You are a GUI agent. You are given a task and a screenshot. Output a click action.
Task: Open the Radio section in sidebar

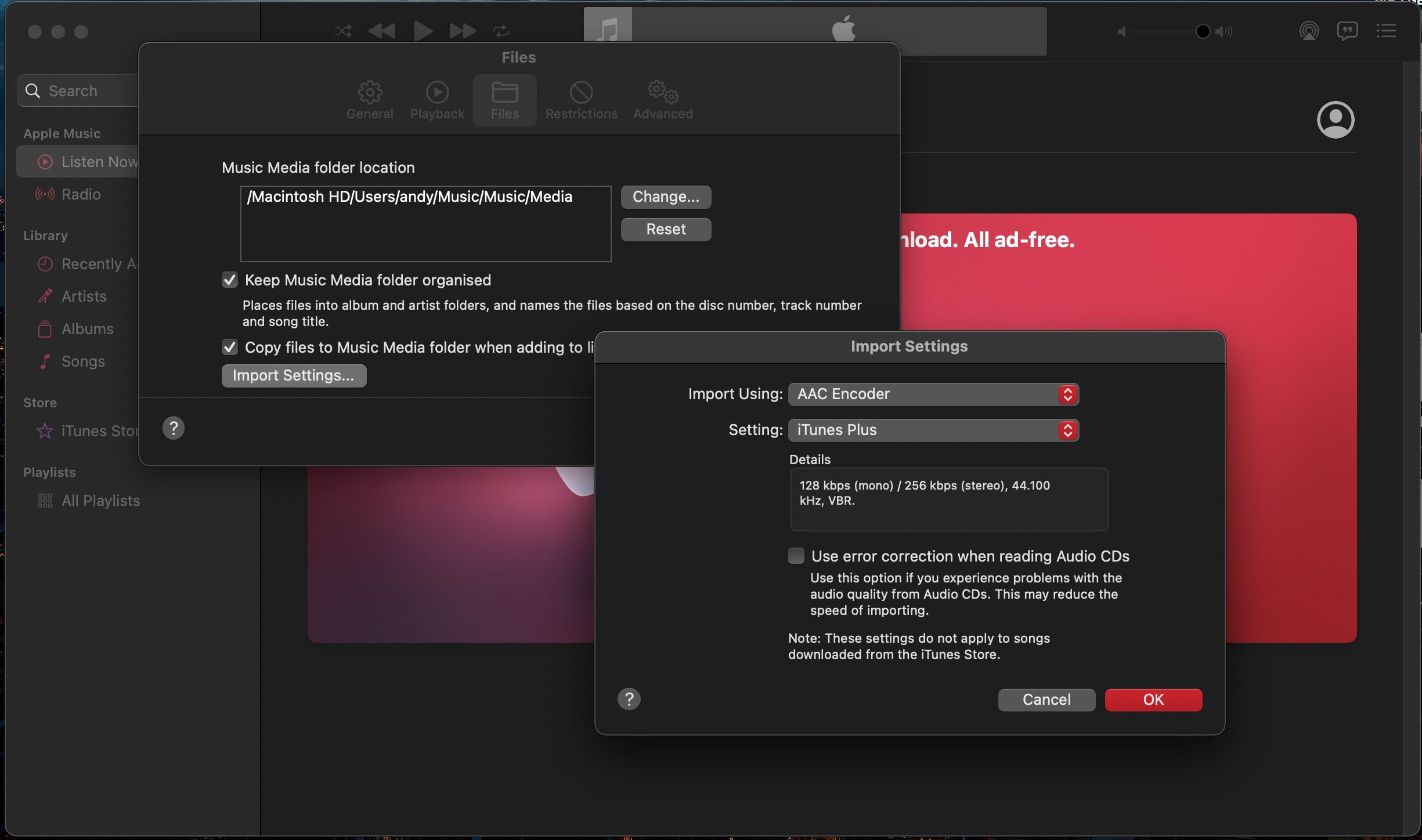[81, 194]
